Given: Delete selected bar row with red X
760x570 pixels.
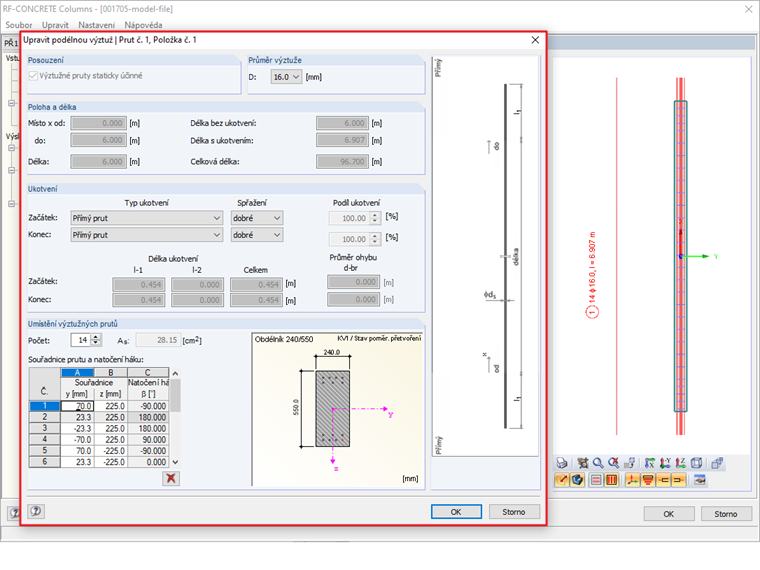Looking at the screenshot, I should point(171,478).
